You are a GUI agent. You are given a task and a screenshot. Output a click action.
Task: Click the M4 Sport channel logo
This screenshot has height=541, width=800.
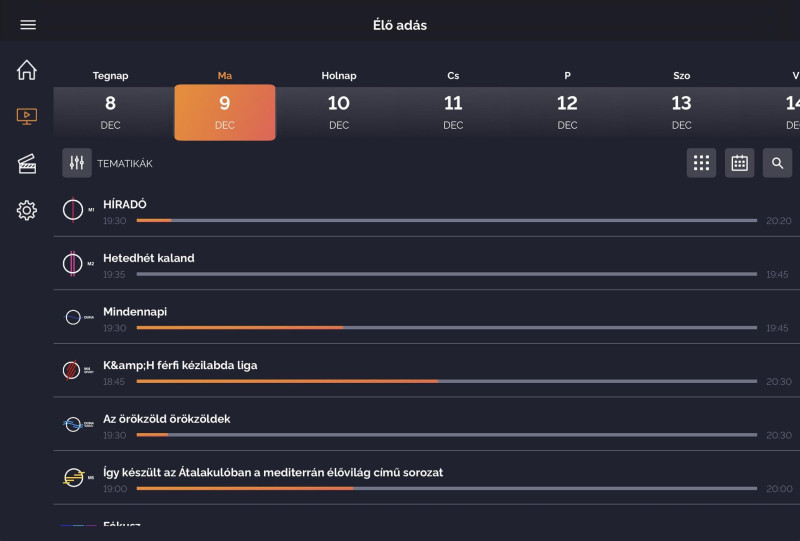click(x=76, y=371)
